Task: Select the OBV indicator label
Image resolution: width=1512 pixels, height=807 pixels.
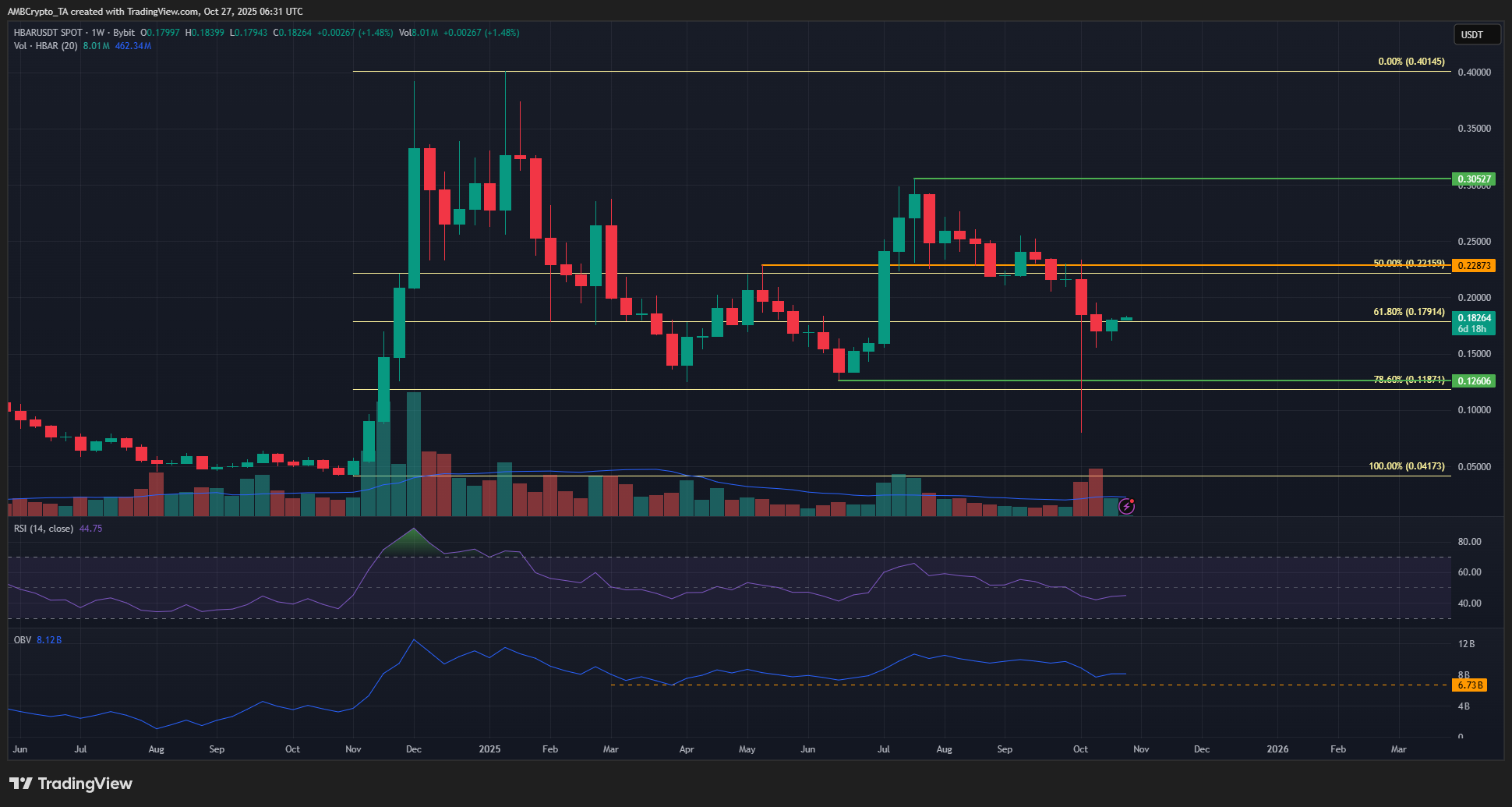Action: (x=23, y=640)
